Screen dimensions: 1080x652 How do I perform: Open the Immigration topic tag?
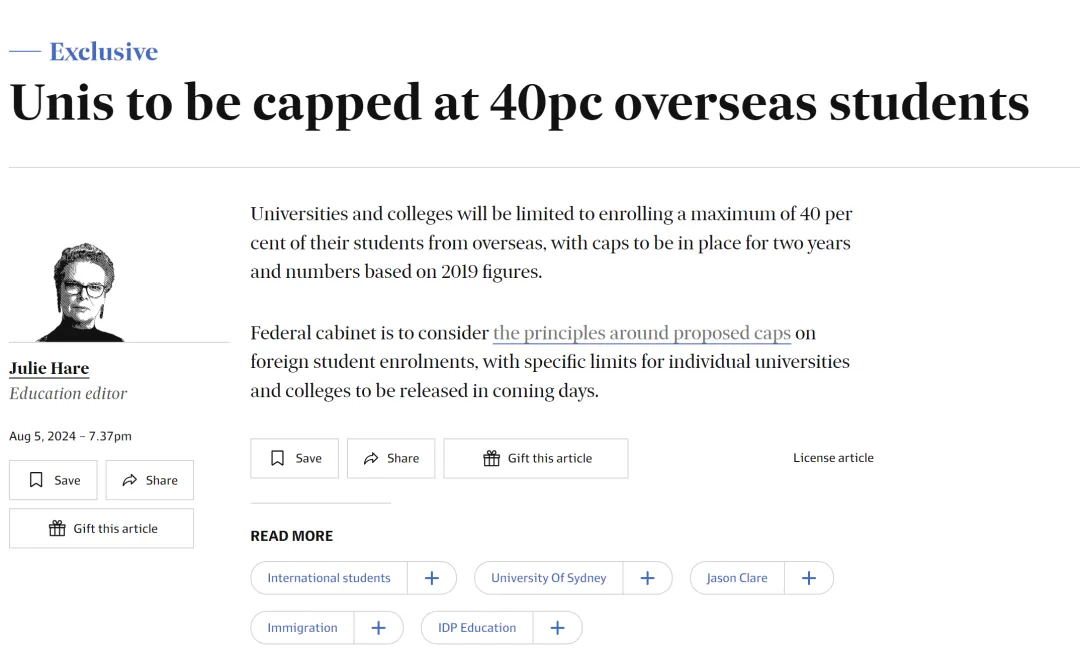point(302,627)
